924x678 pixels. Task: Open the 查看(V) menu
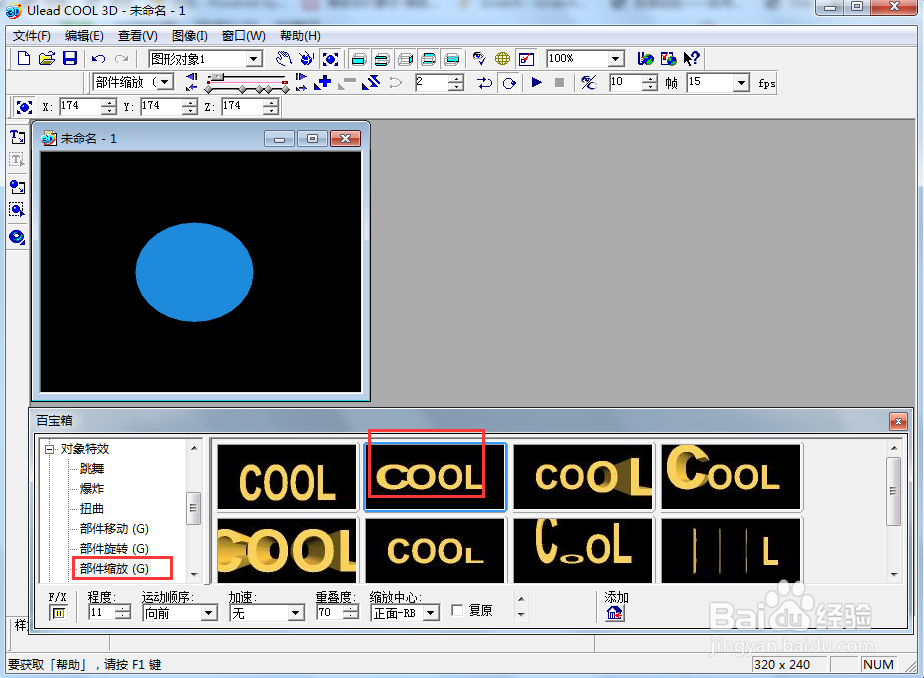click(x=137, y=36)
